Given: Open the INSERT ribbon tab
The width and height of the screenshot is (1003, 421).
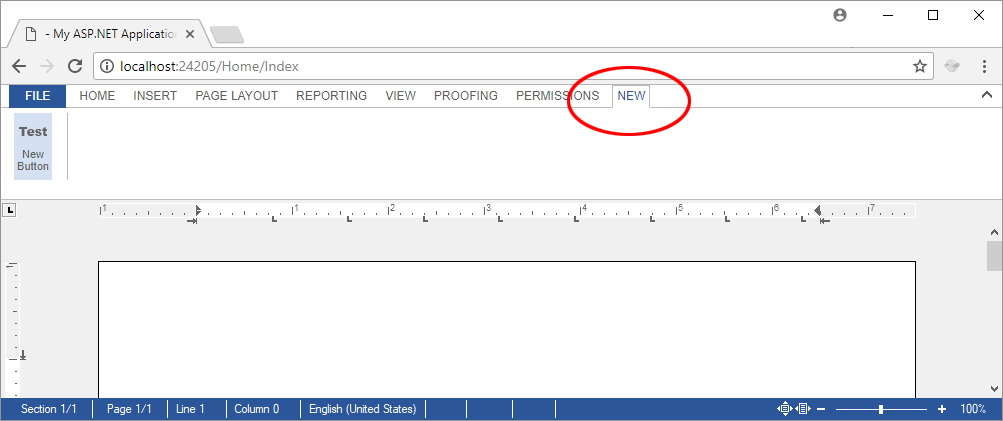Looking at the screenshot, I should (x=155, y=96).
